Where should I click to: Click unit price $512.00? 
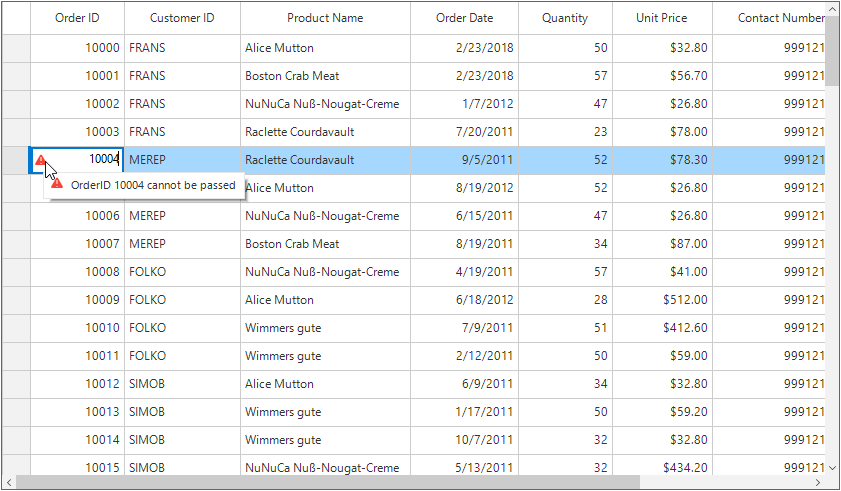click(x=685, y=300)
